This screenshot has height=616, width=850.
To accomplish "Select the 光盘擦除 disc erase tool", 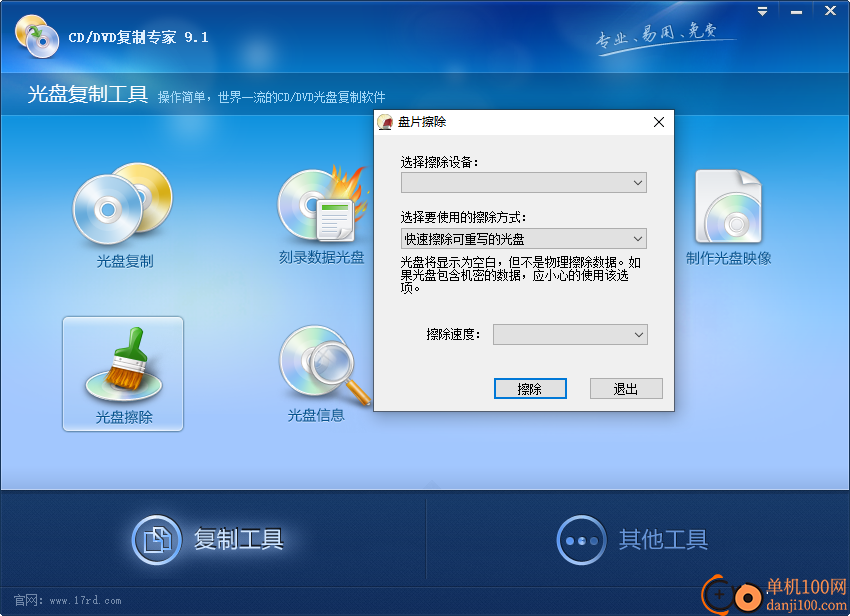I will 123,374.
